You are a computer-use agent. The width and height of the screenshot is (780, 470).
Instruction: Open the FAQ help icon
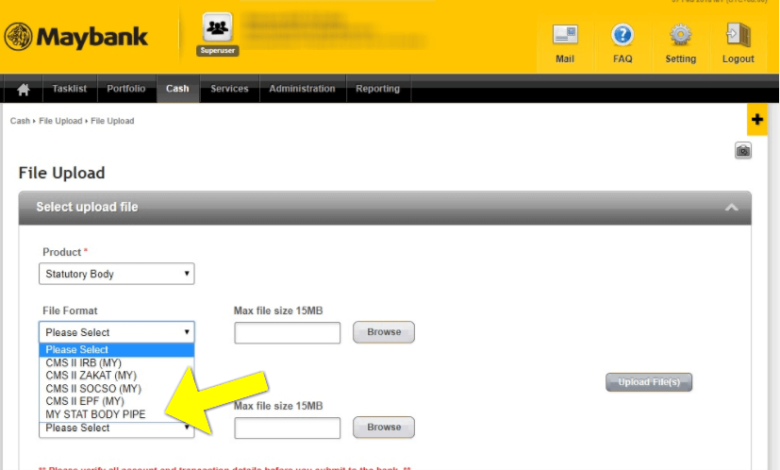[x=622, y=35]
